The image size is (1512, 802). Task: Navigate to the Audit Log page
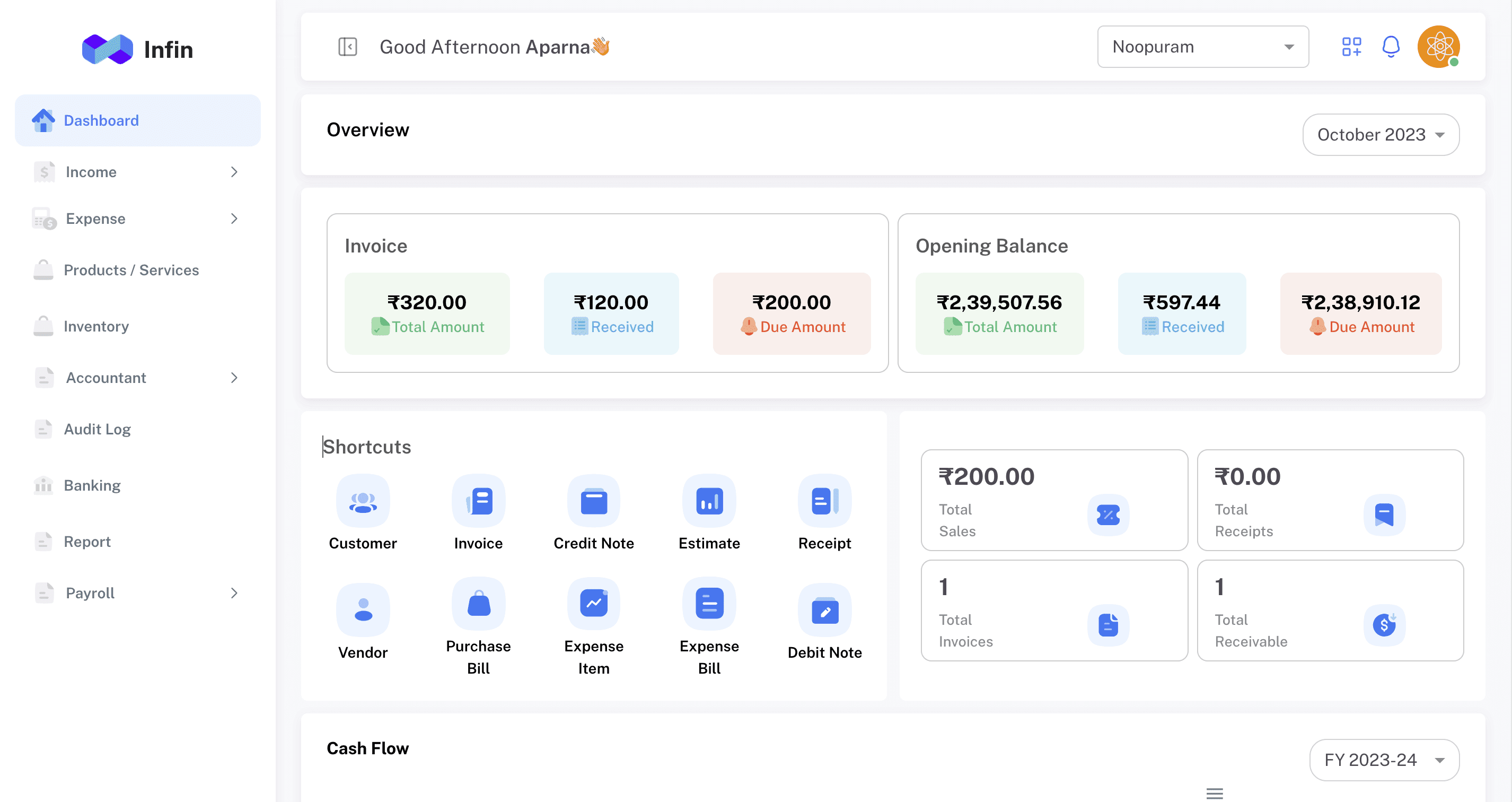click(x=98, y=429)
